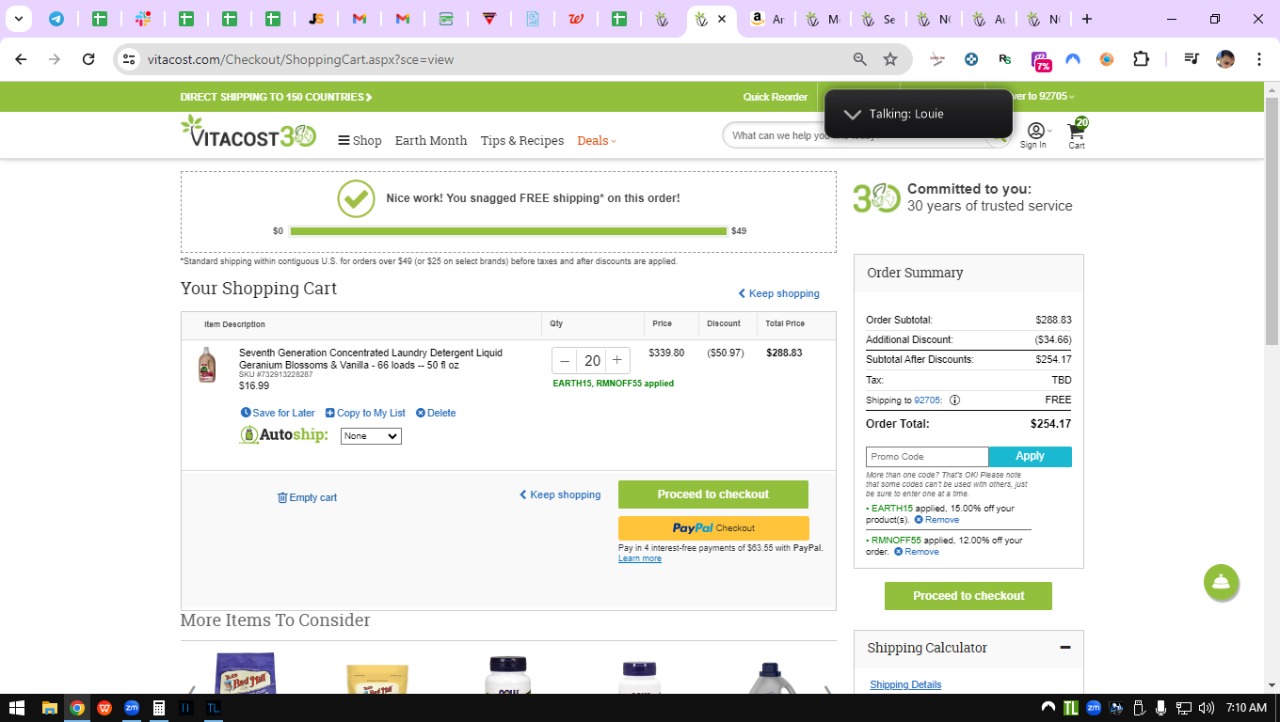Open the Seventh Generation Laundry Detergent product title
Viewport: 1280px width, 722px height.
[x=371, y=359]
